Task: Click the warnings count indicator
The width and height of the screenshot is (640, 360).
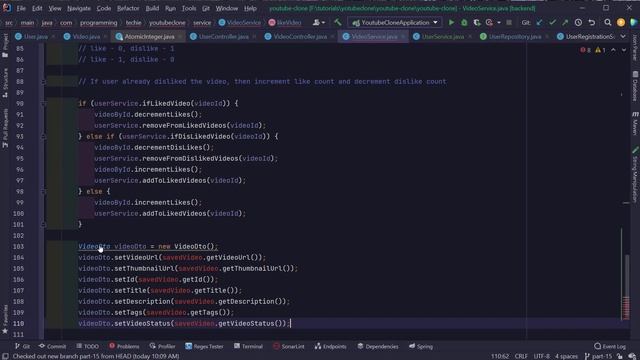Action: pyautogui.click(x=600, y=50)
